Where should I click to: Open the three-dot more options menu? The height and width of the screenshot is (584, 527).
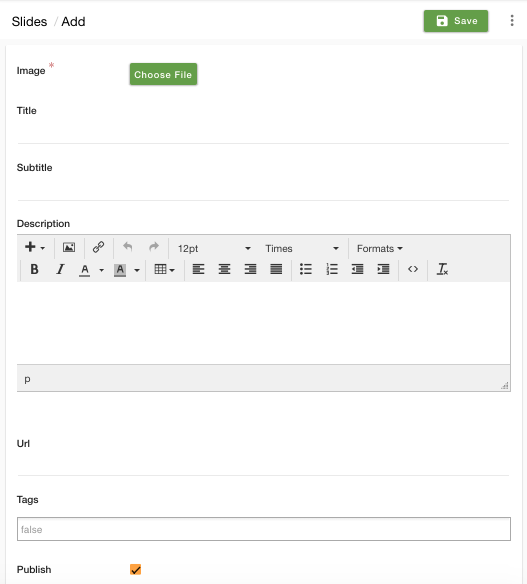512,20
